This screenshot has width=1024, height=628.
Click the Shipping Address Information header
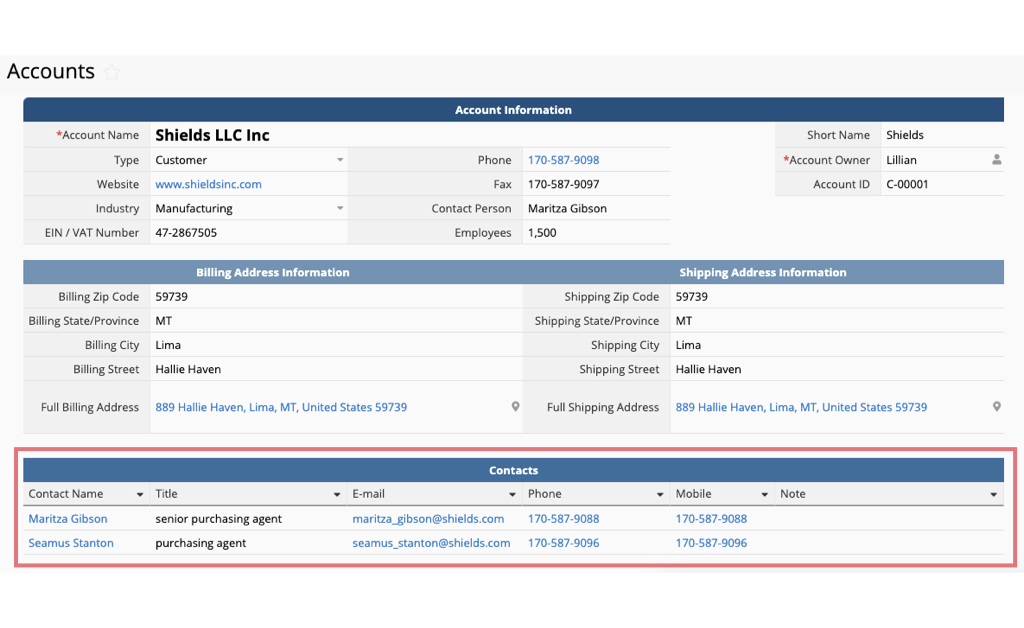point(763,272)
